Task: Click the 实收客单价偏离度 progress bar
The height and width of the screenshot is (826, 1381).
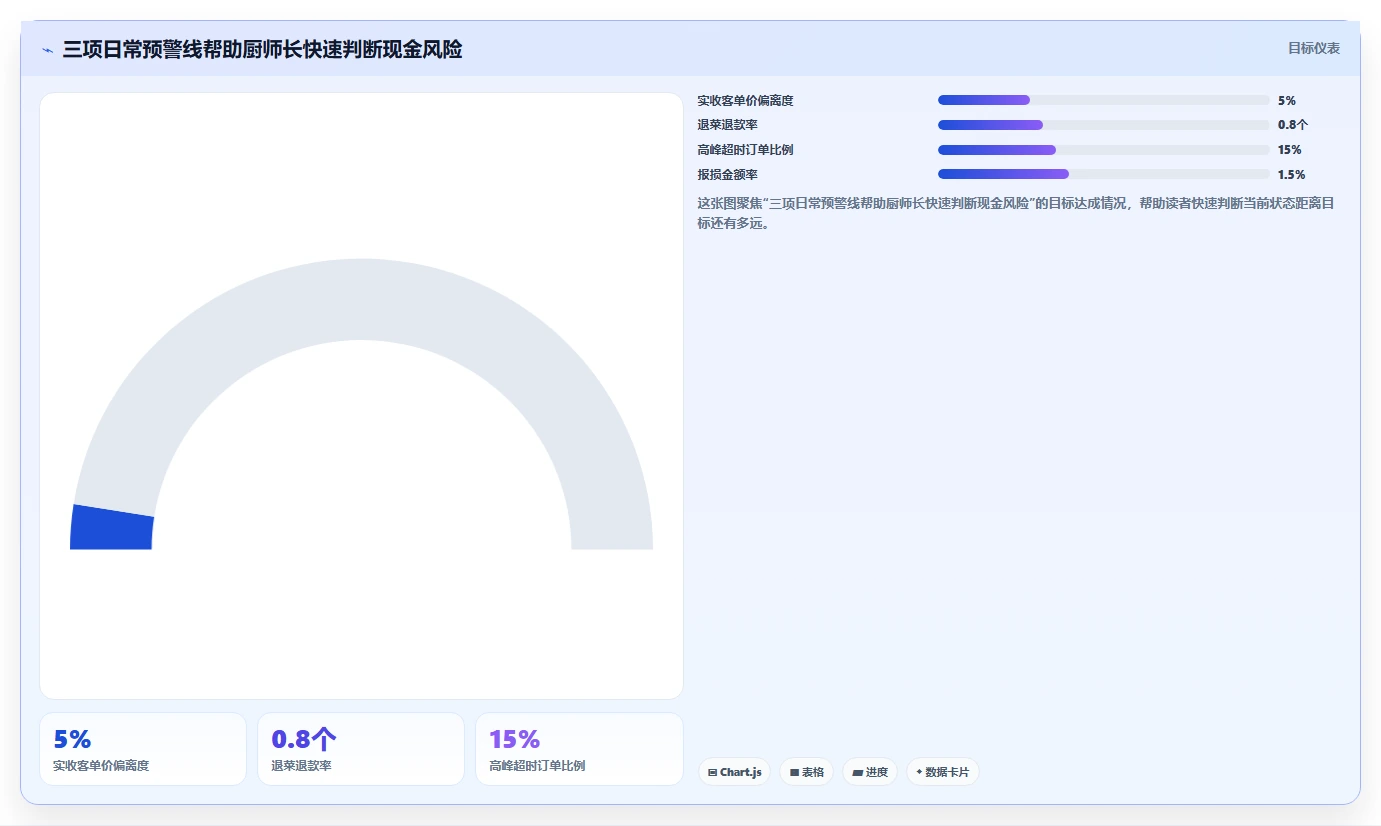Action: tap(1103, 100)
